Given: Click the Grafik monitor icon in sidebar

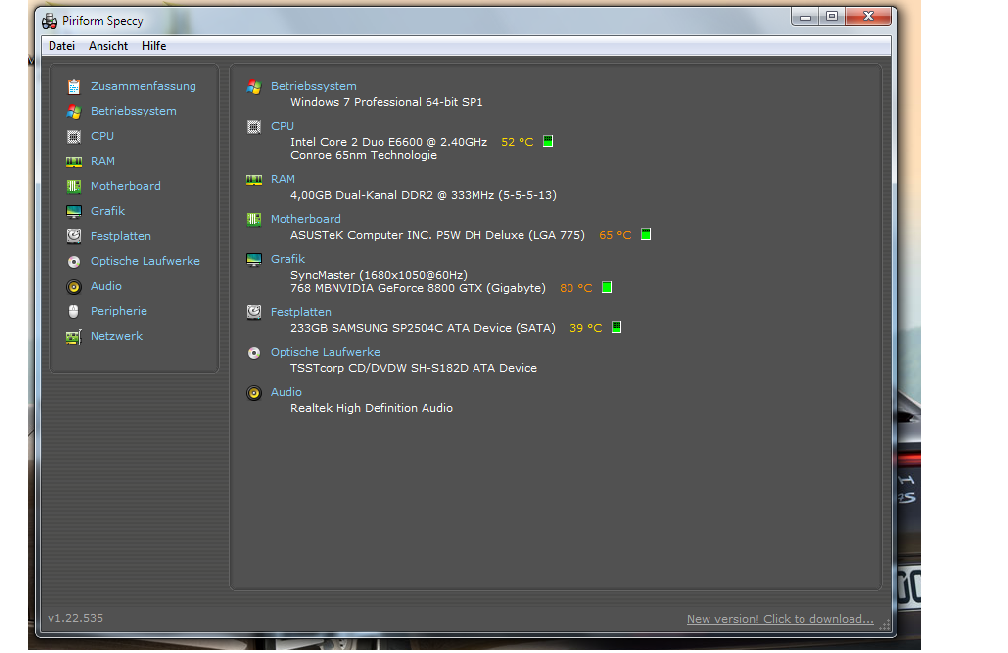Looking at the screenshot, I should tap(74, 211).
